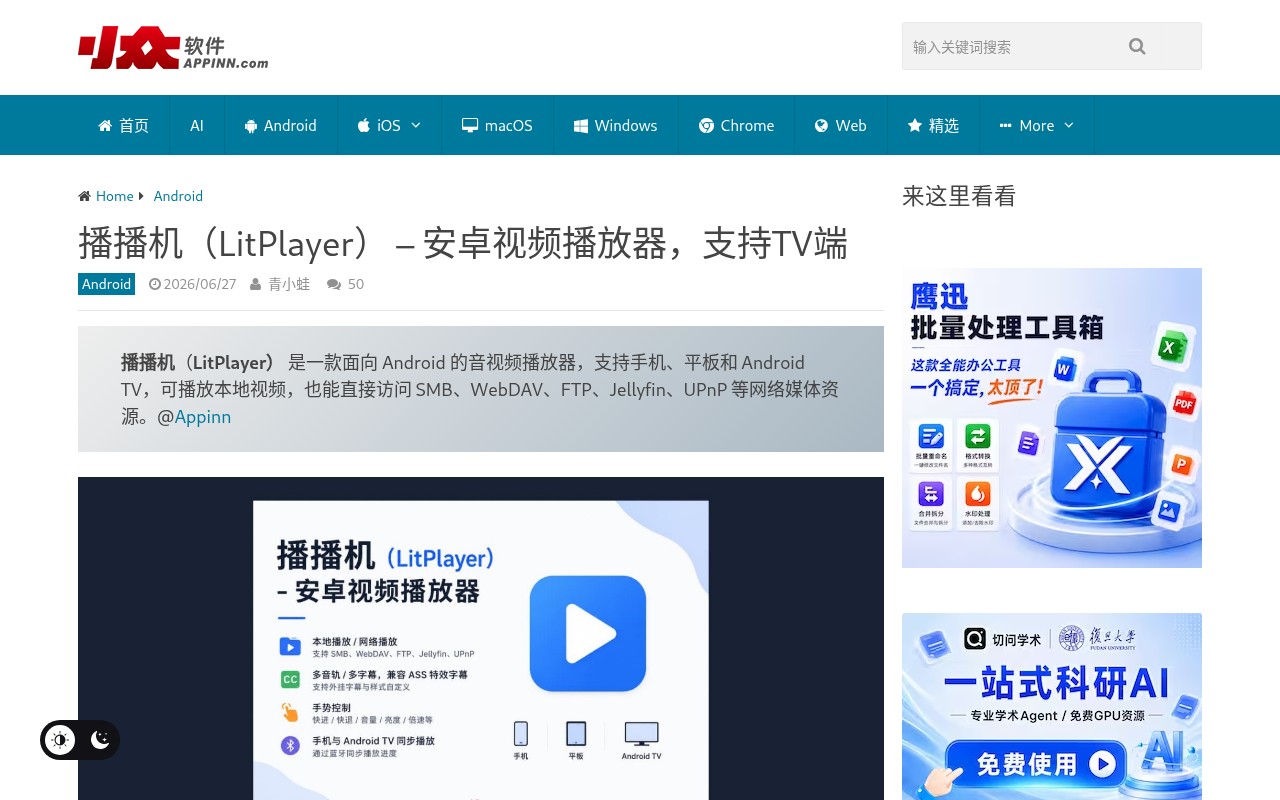Open the 一站式科研AI ad banner
The width and height of the screenshot is (1280, 800).
pyautogui.click(x=1052, y=706)
